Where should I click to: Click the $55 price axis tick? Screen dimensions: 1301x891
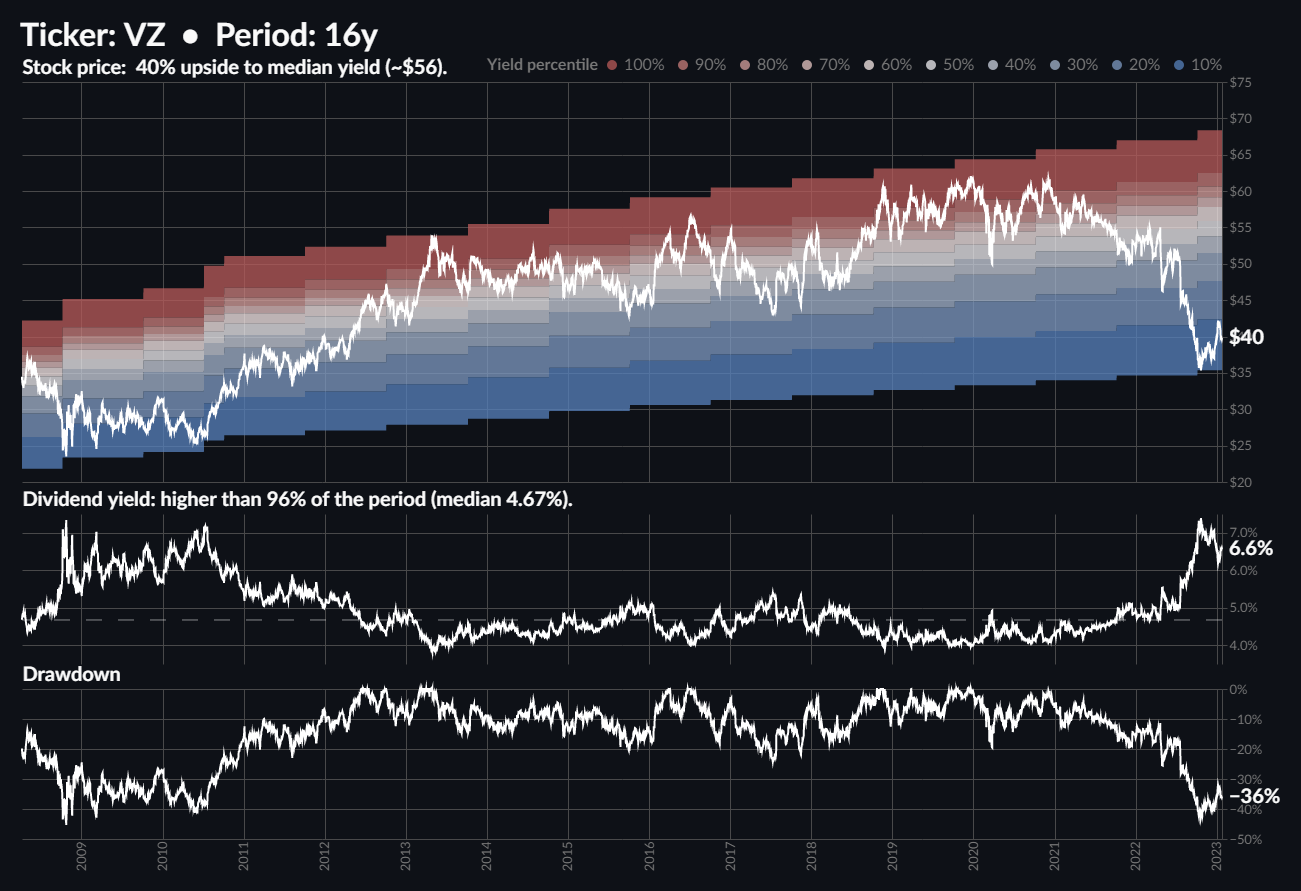coord(1240,228)
